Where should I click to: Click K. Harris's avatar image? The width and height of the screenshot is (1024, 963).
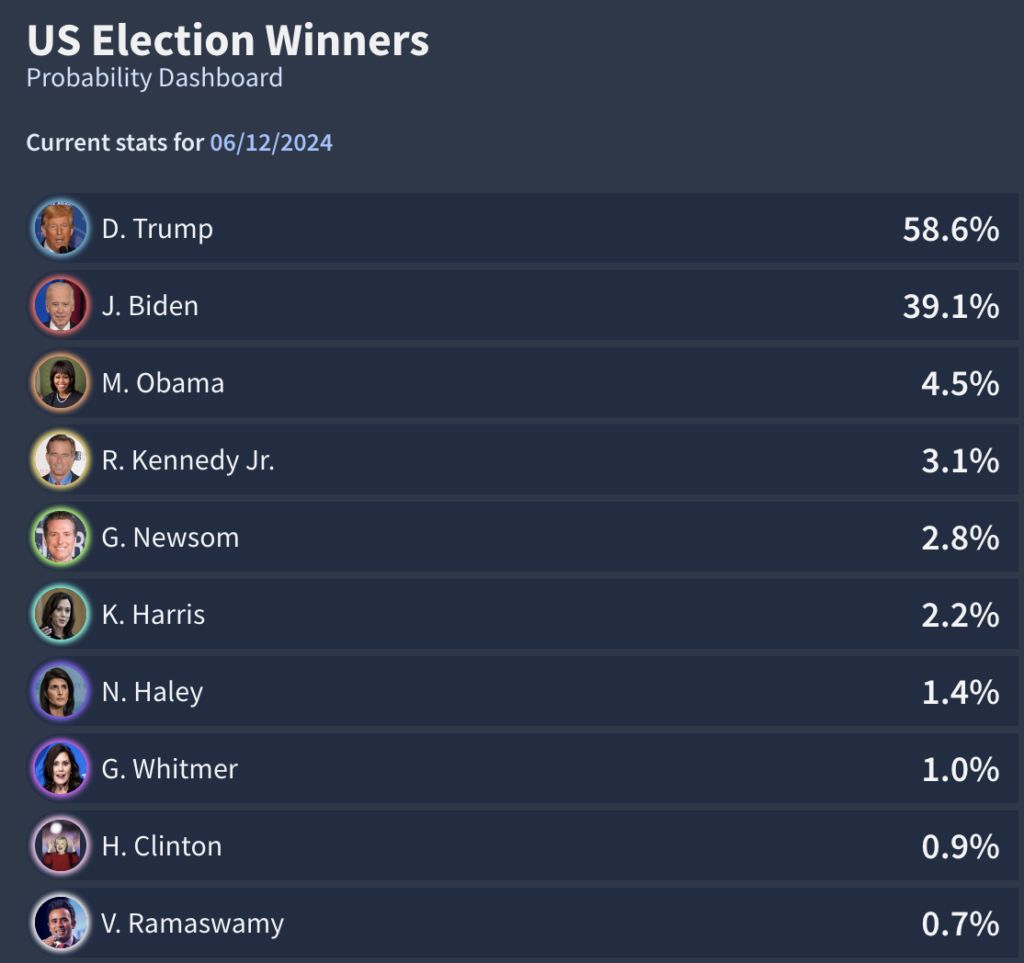pos(60,614)
